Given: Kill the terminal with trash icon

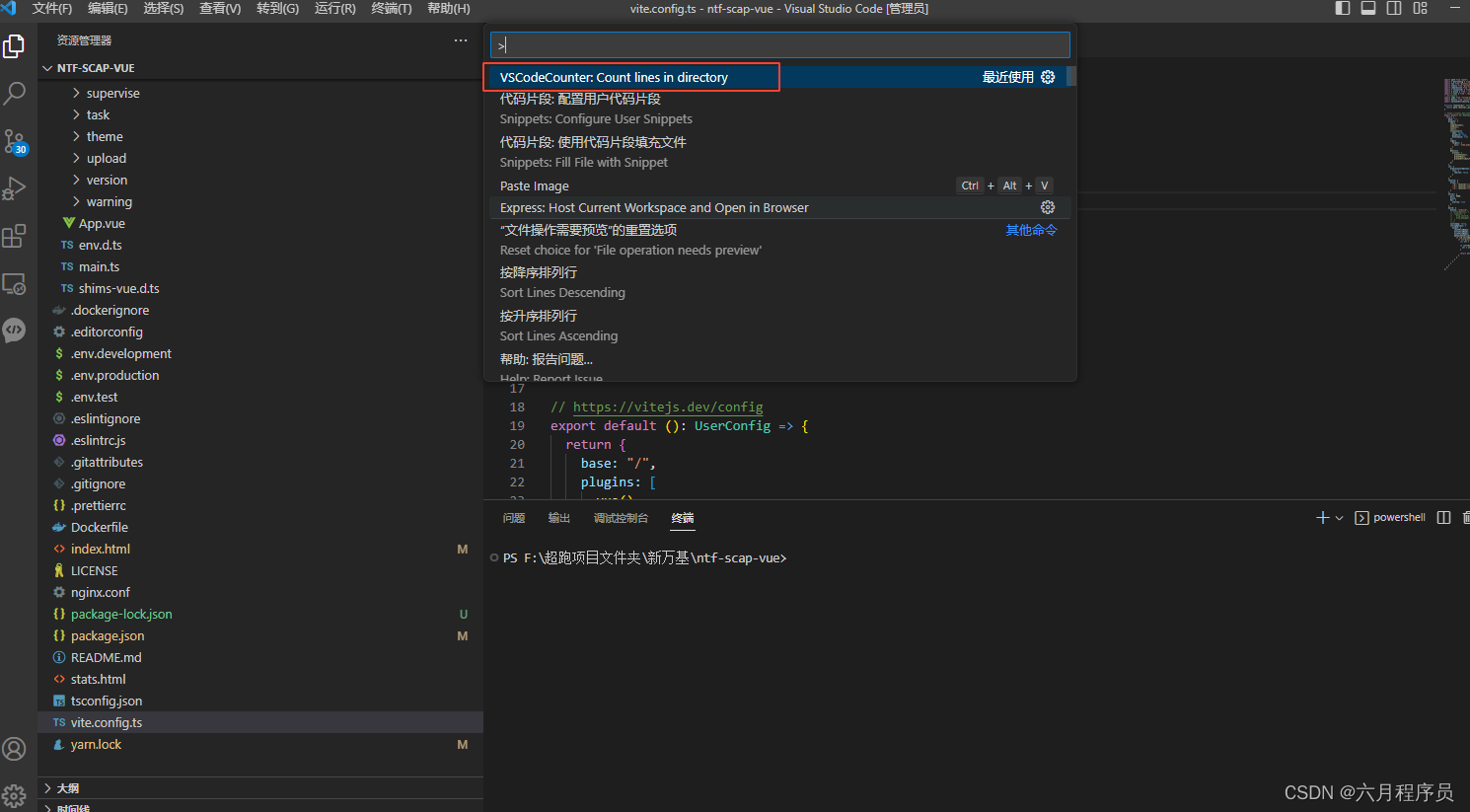Looking at the screenshot, I should [x=1466, y=517].
